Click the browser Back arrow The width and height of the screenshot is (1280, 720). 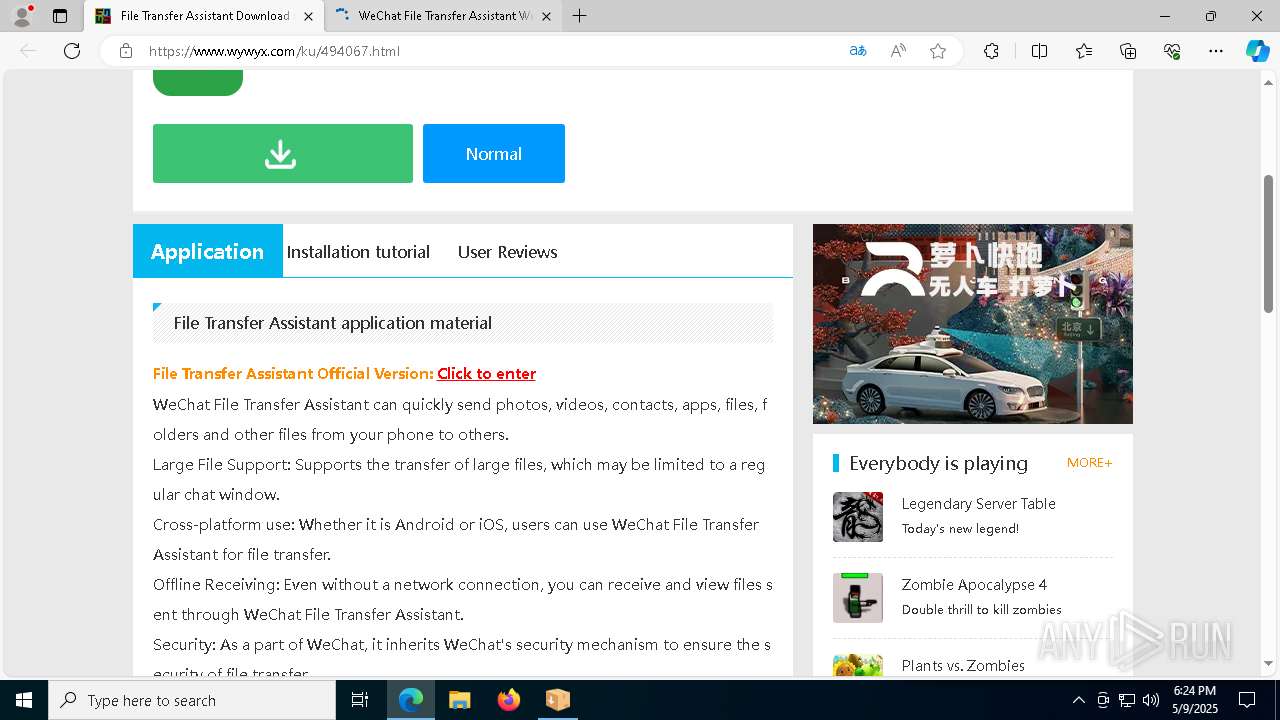[x=28, y=51]
